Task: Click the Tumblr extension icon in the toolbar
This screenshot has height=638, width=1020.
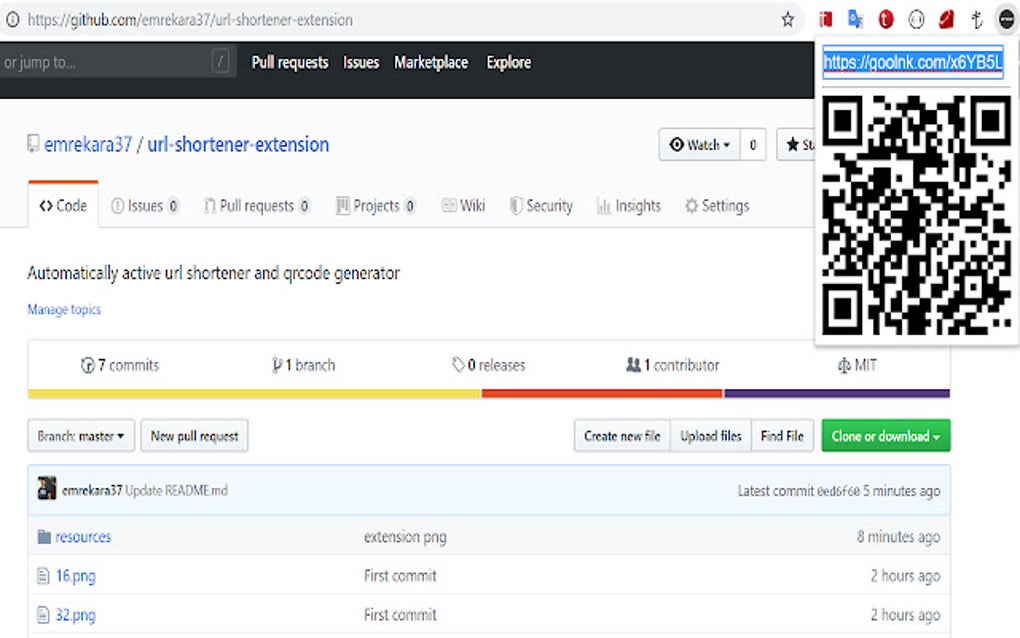Action: [885, 19]
